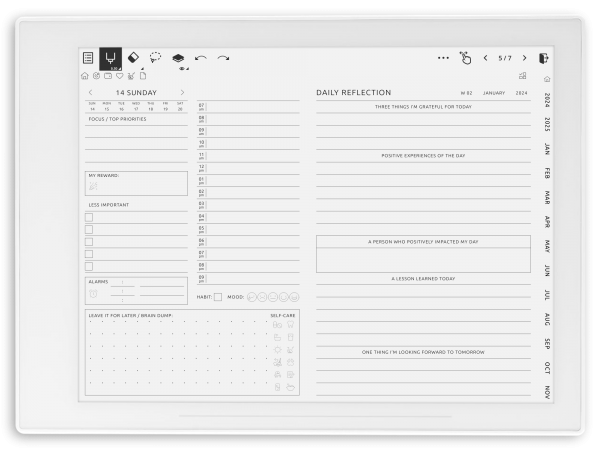Select the middle neutral mood face
Screen dimensions: 600x450
coord(273,297)
